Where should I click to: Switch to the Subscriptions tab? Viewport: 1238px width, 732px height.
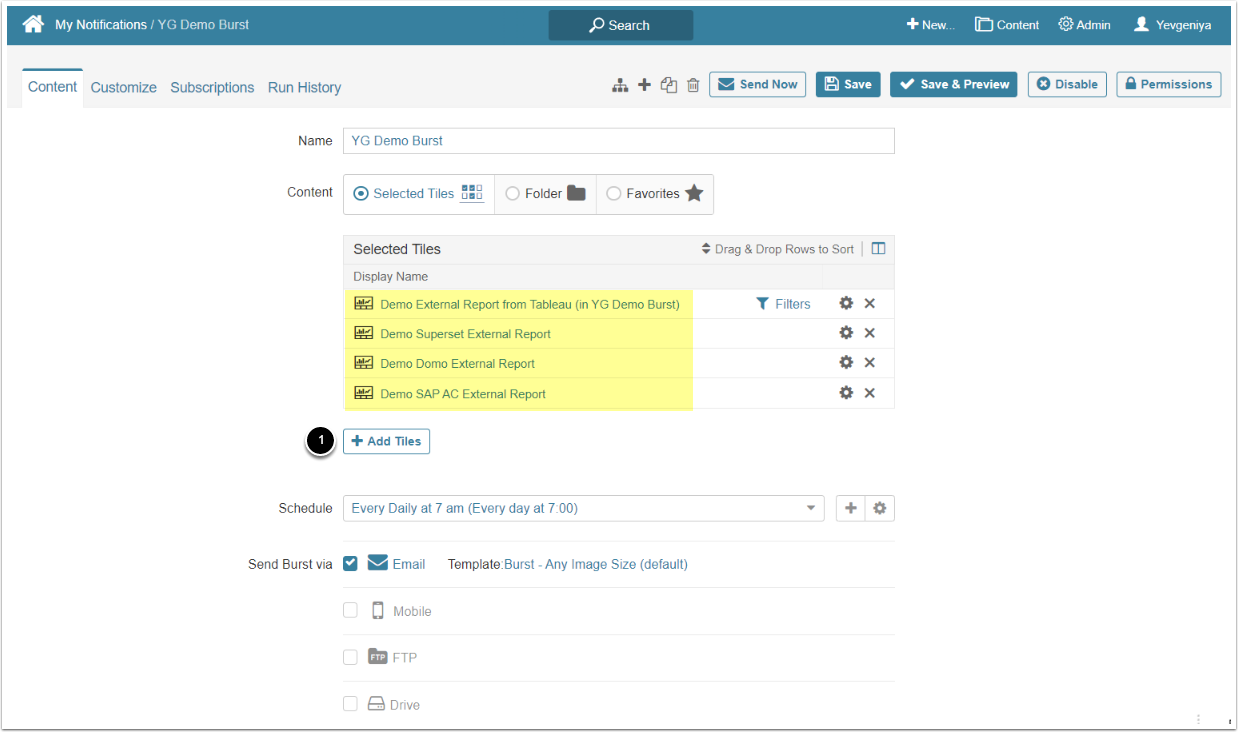pyautogui.click(x=212, y=88)
